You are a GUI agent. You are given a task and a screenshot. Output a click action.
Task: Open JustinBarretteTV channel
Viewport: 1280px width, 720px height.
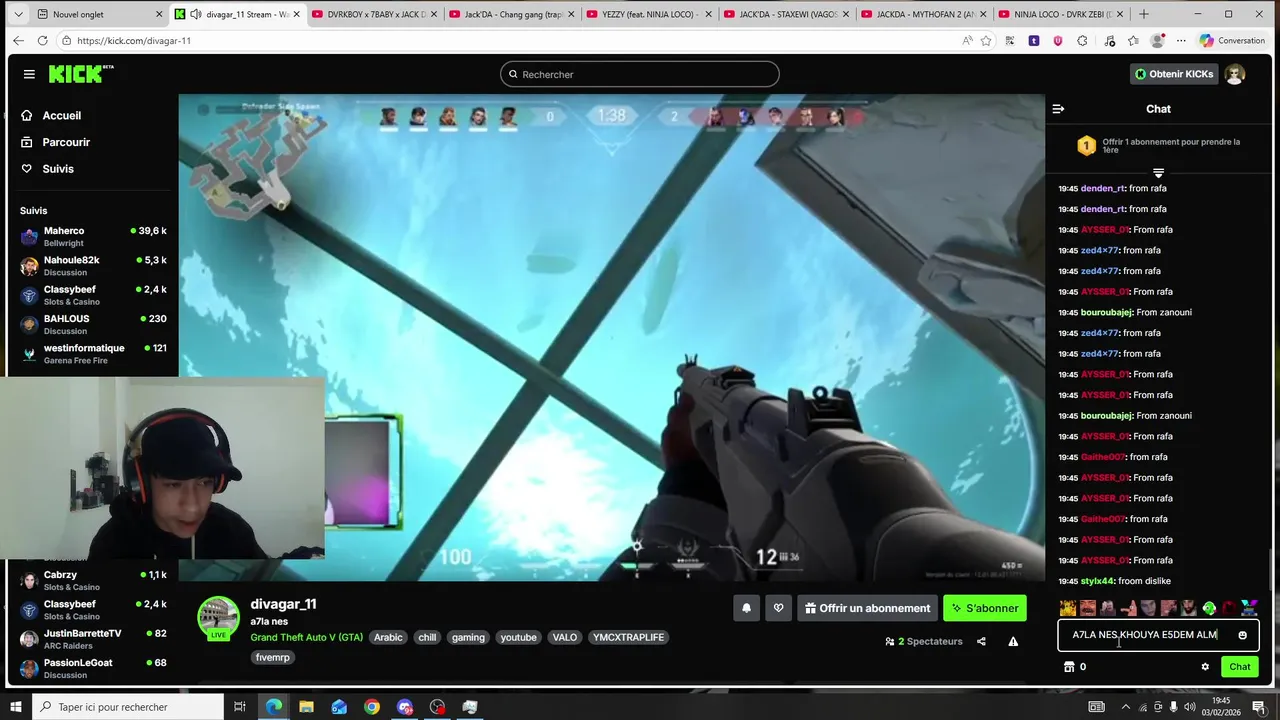pos(93,639)
